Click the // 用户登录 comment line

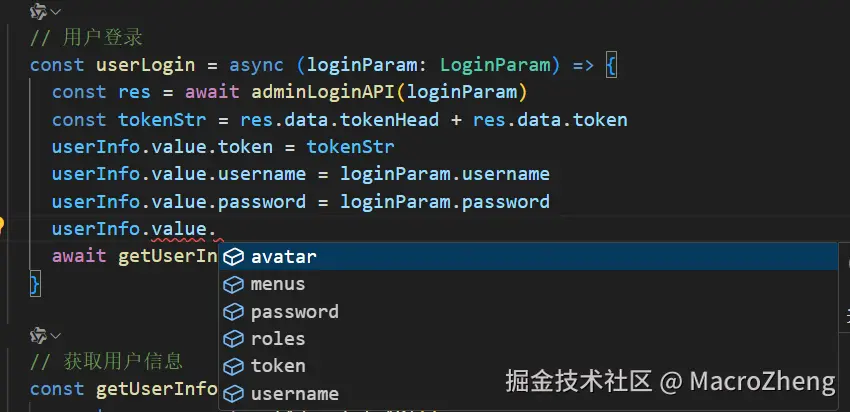87,39
